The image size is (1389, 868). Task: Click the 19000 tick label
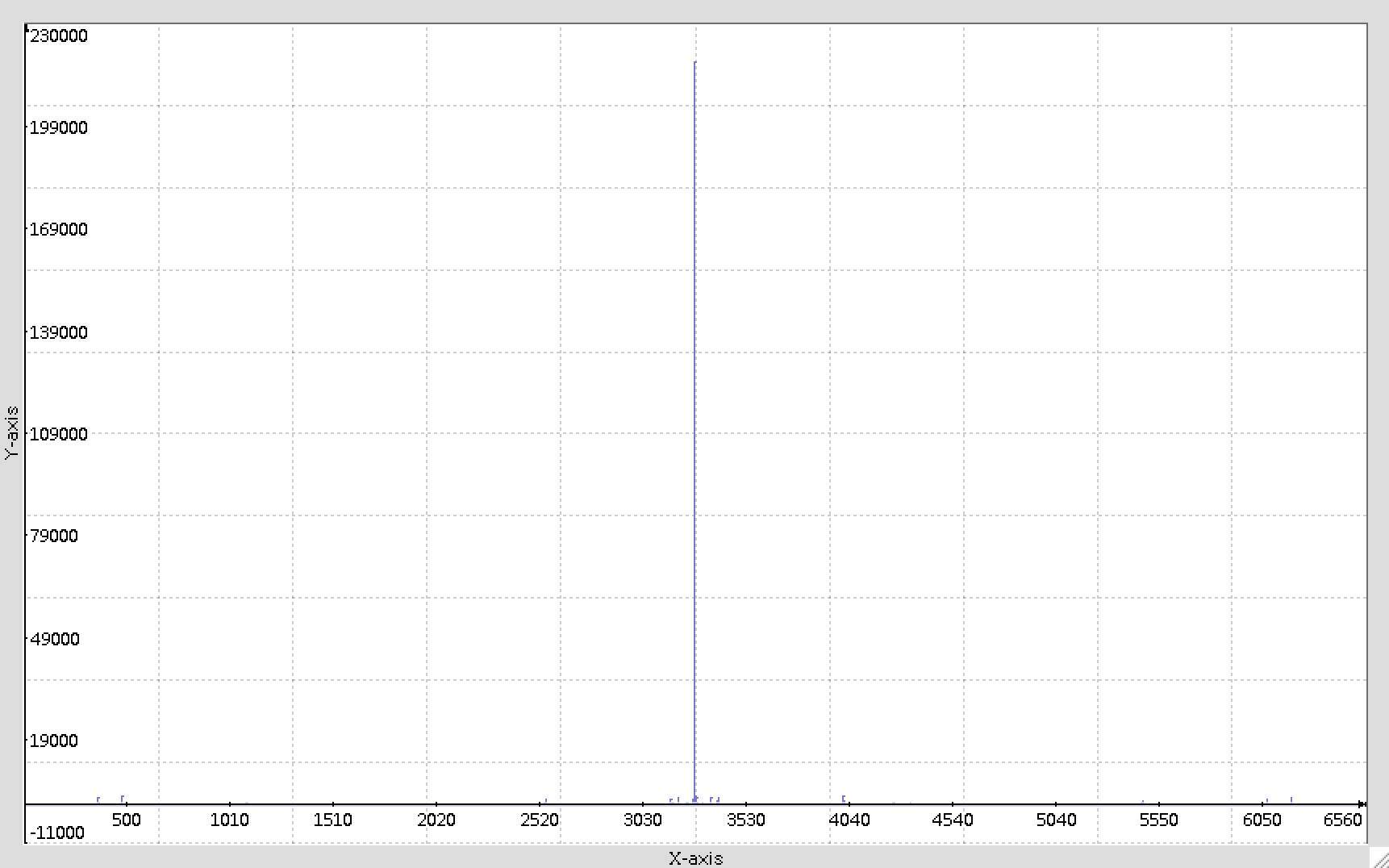click(53, 741)
